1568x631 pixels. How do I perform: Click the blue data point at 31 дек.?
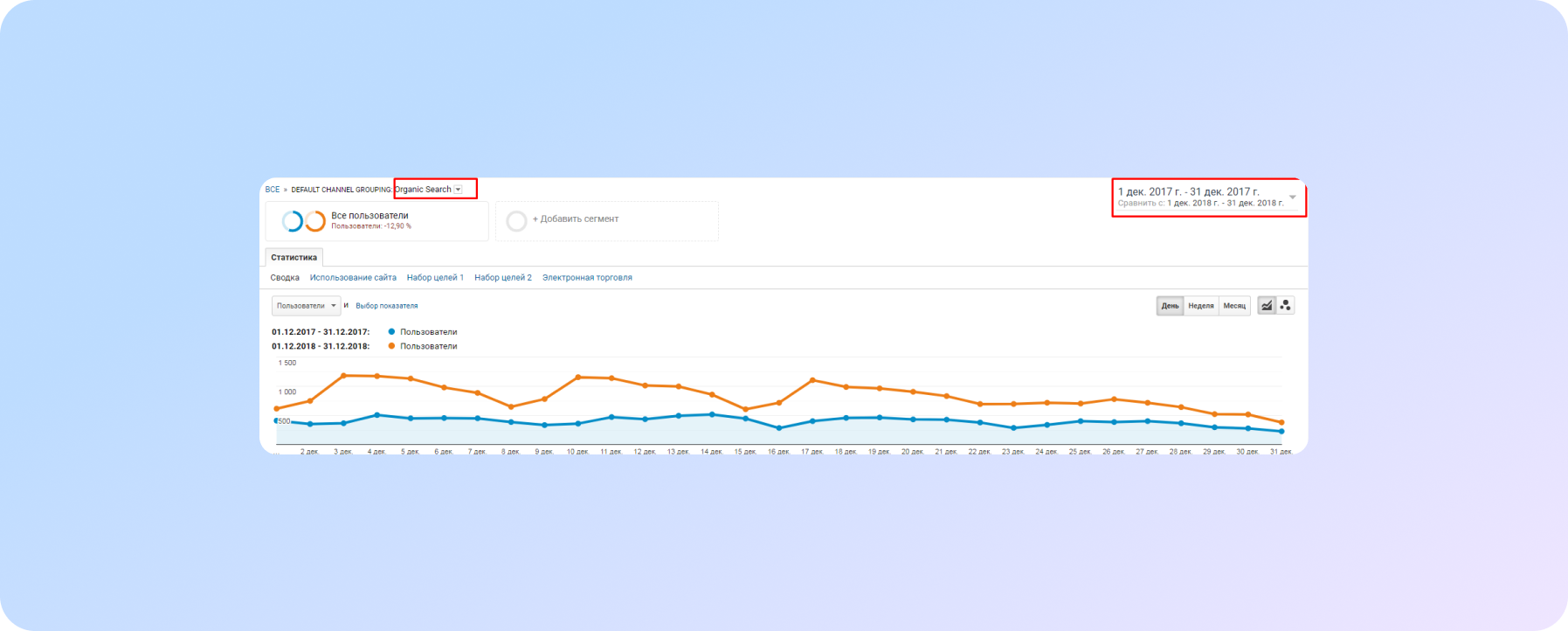click(1281, 432)
